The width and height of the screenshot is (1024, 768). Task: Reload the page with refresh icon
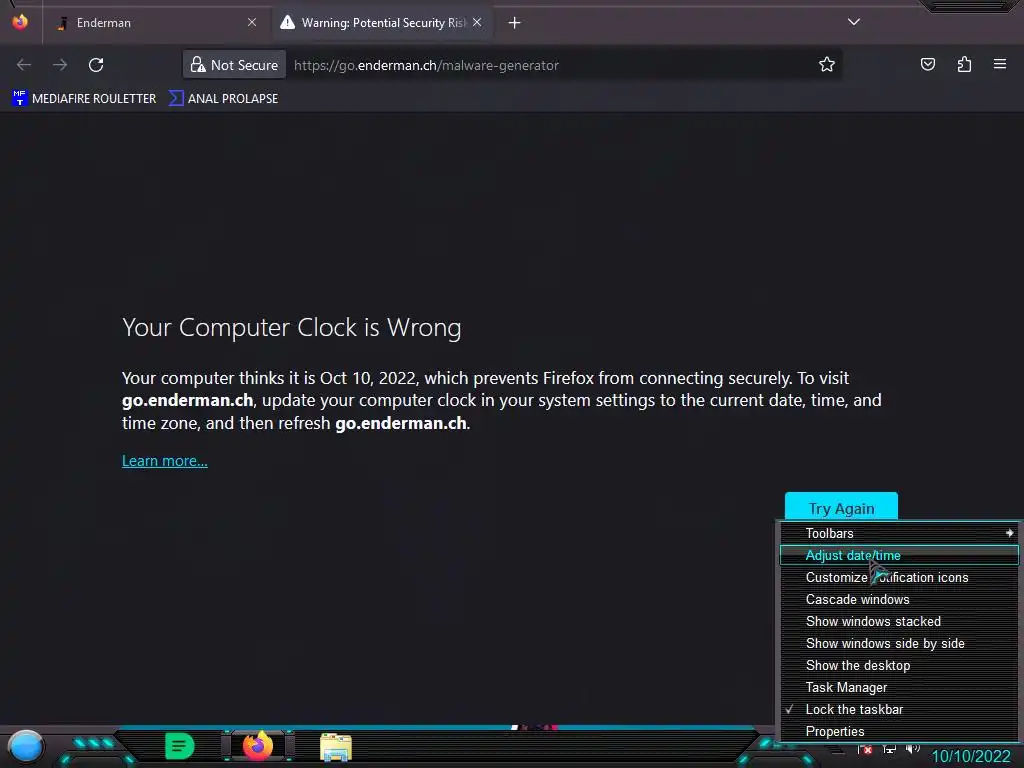pyautogui.click(x=96, y=65)
